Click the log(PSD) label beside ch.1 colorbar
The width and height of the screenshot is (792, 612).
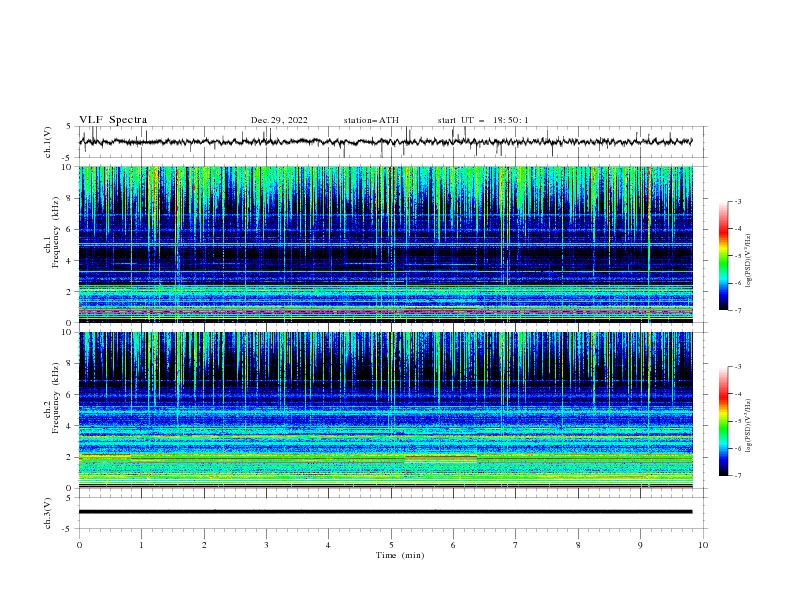[748, 261]
